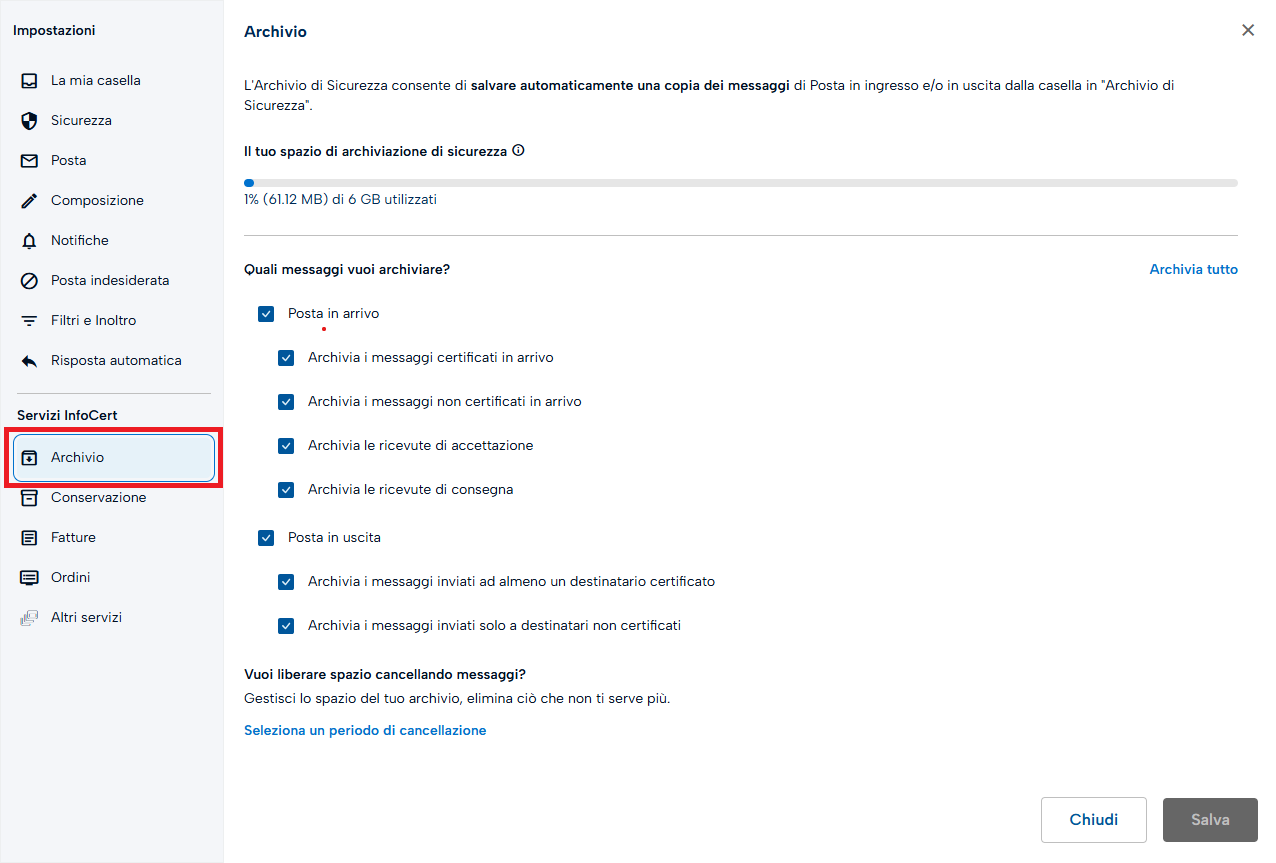This screenshot has width=1276, height=863.
Task: Click the Chiudi button
Action: point(1094,820)
